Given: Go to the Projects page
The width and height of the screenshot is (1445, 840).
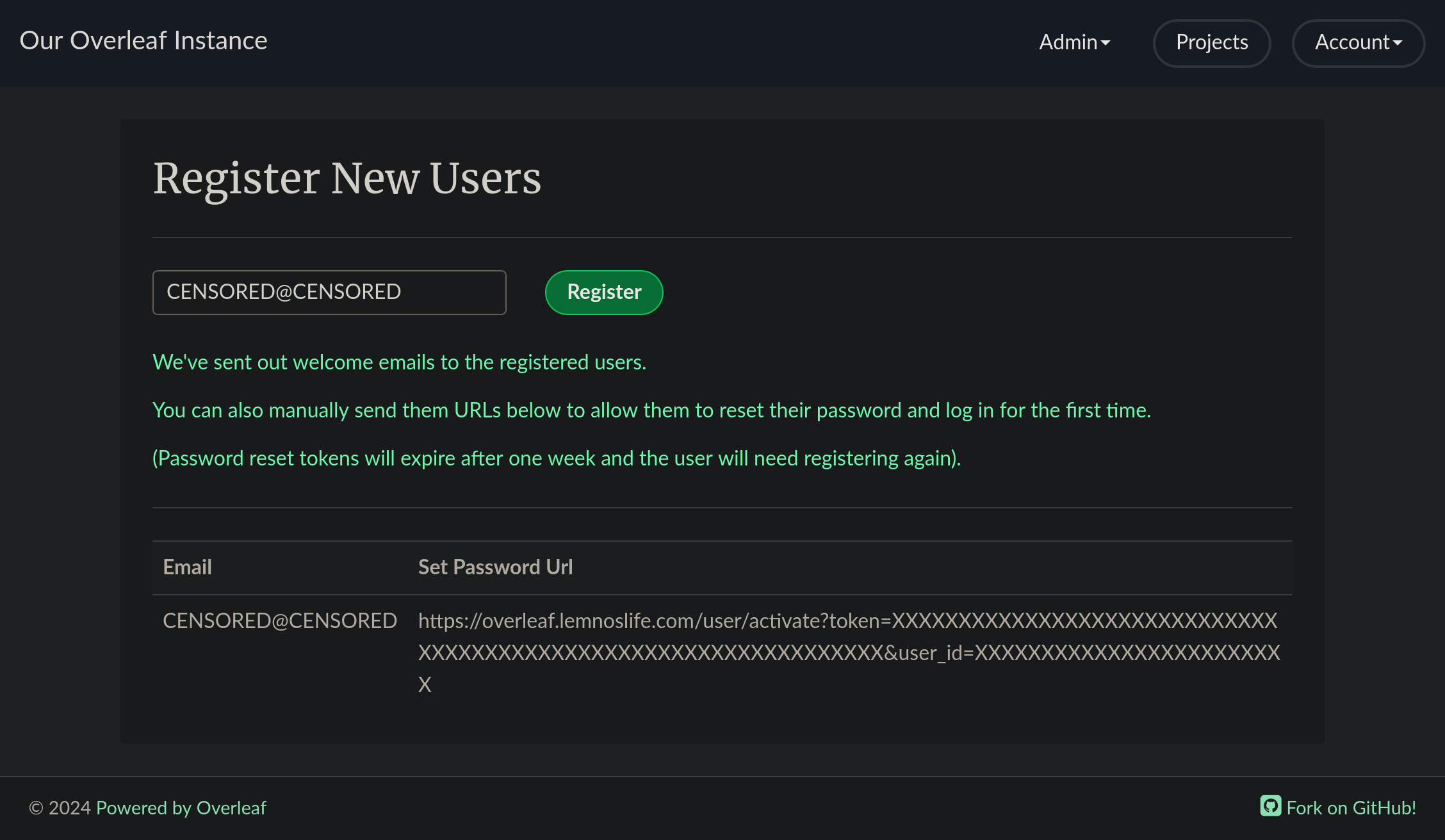Looking at the screenshot, I should [1211, 43].
